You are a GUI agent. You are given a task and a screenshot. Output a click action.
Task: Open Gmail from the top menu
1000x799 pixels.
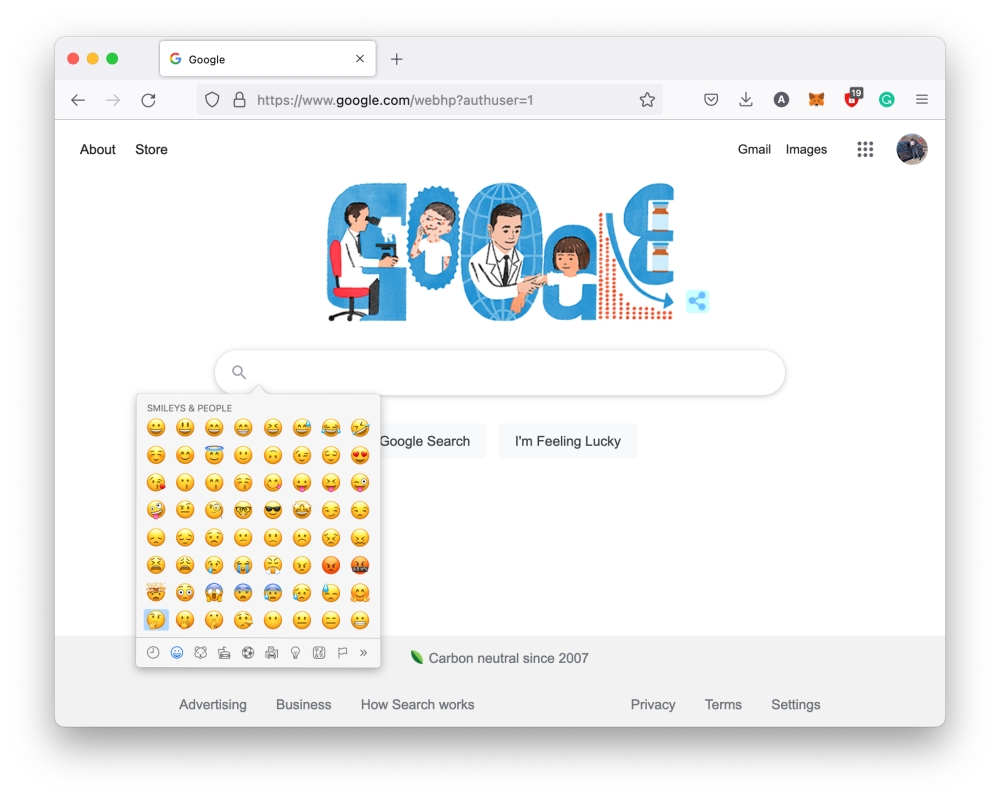coord(754,149)
